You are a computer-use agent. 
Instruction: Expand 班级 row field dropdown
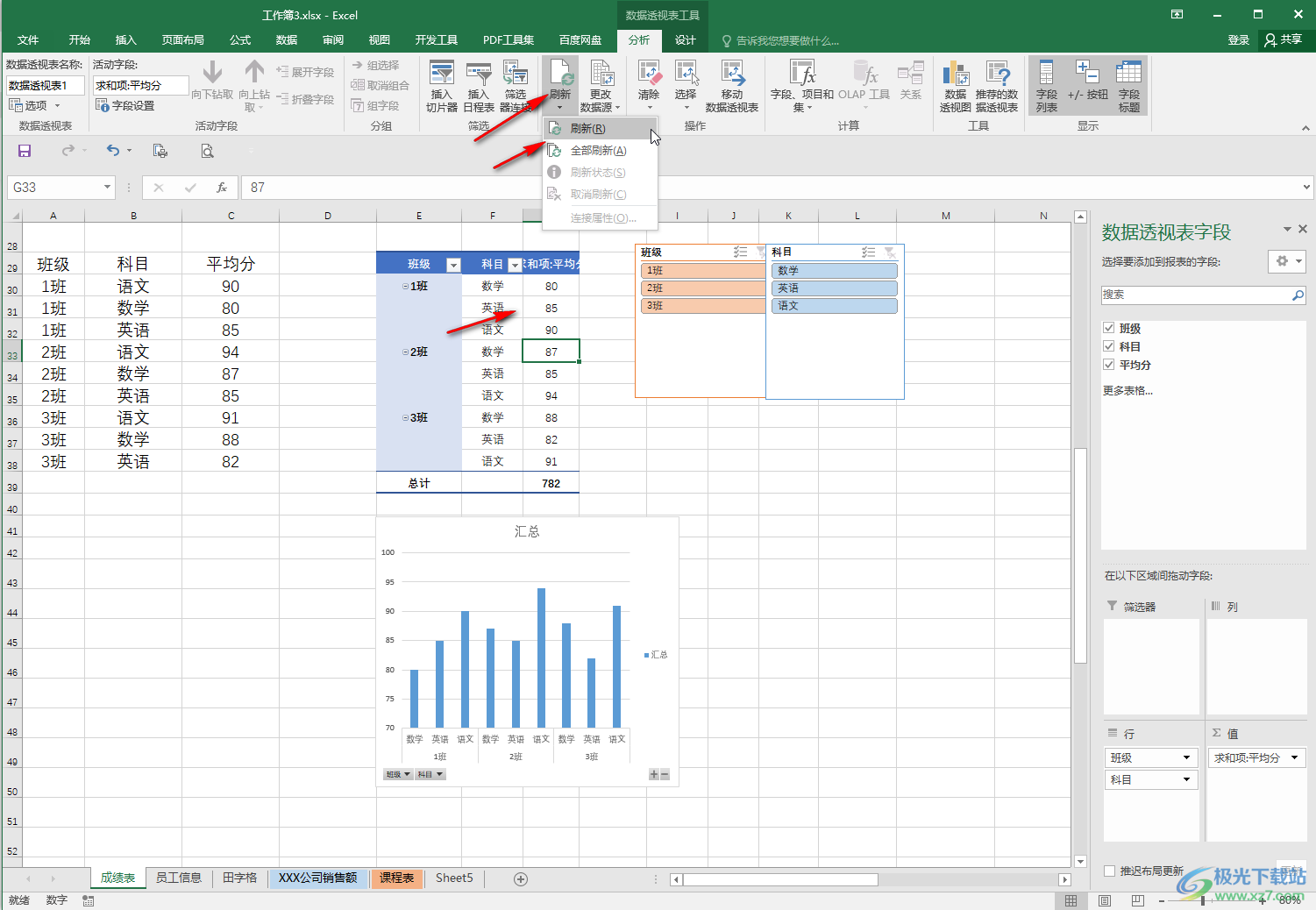pos(1186,757)
